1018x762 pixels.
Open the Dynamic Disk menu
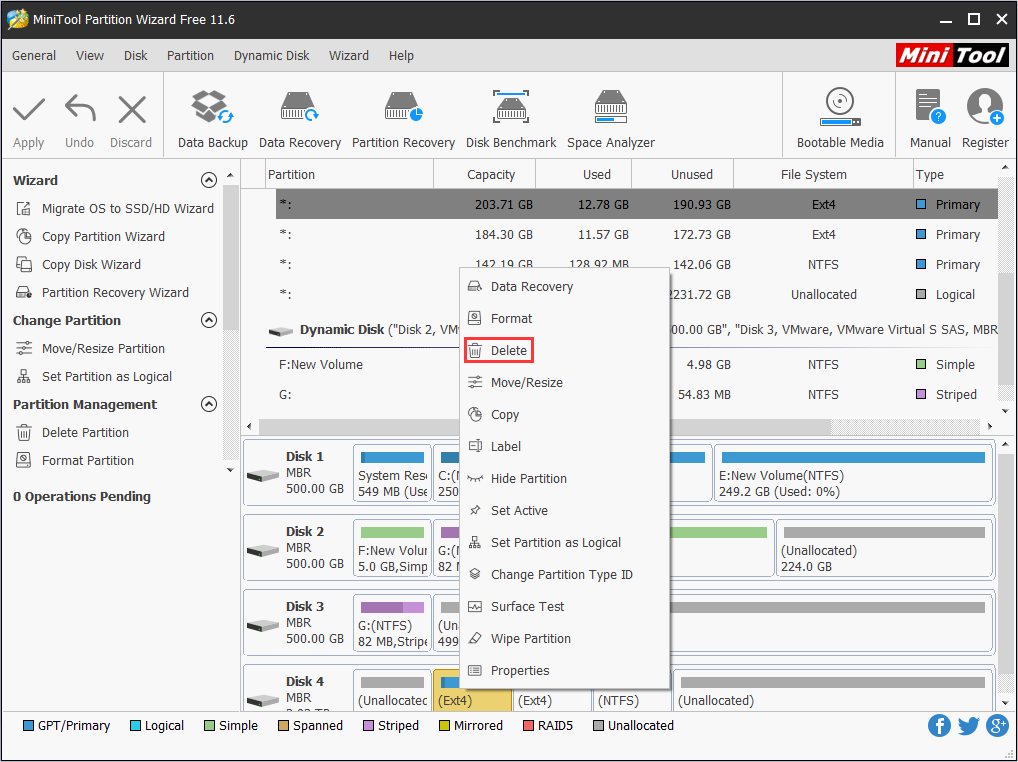(271, 56)
